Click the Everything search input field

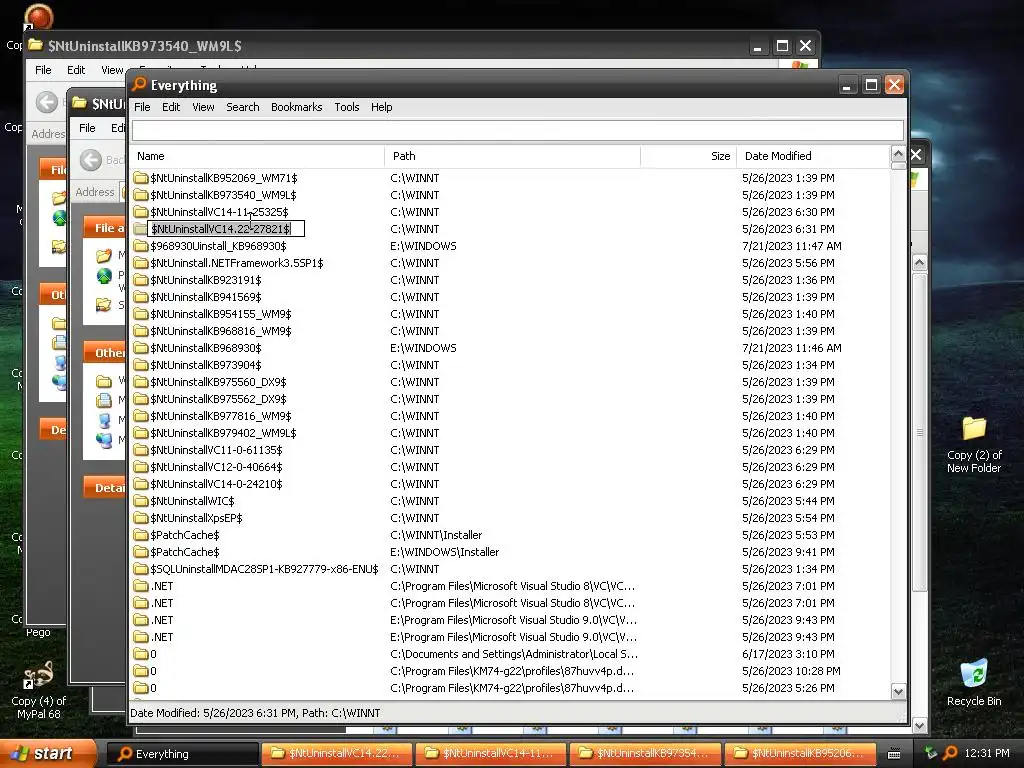pos(517,130)
